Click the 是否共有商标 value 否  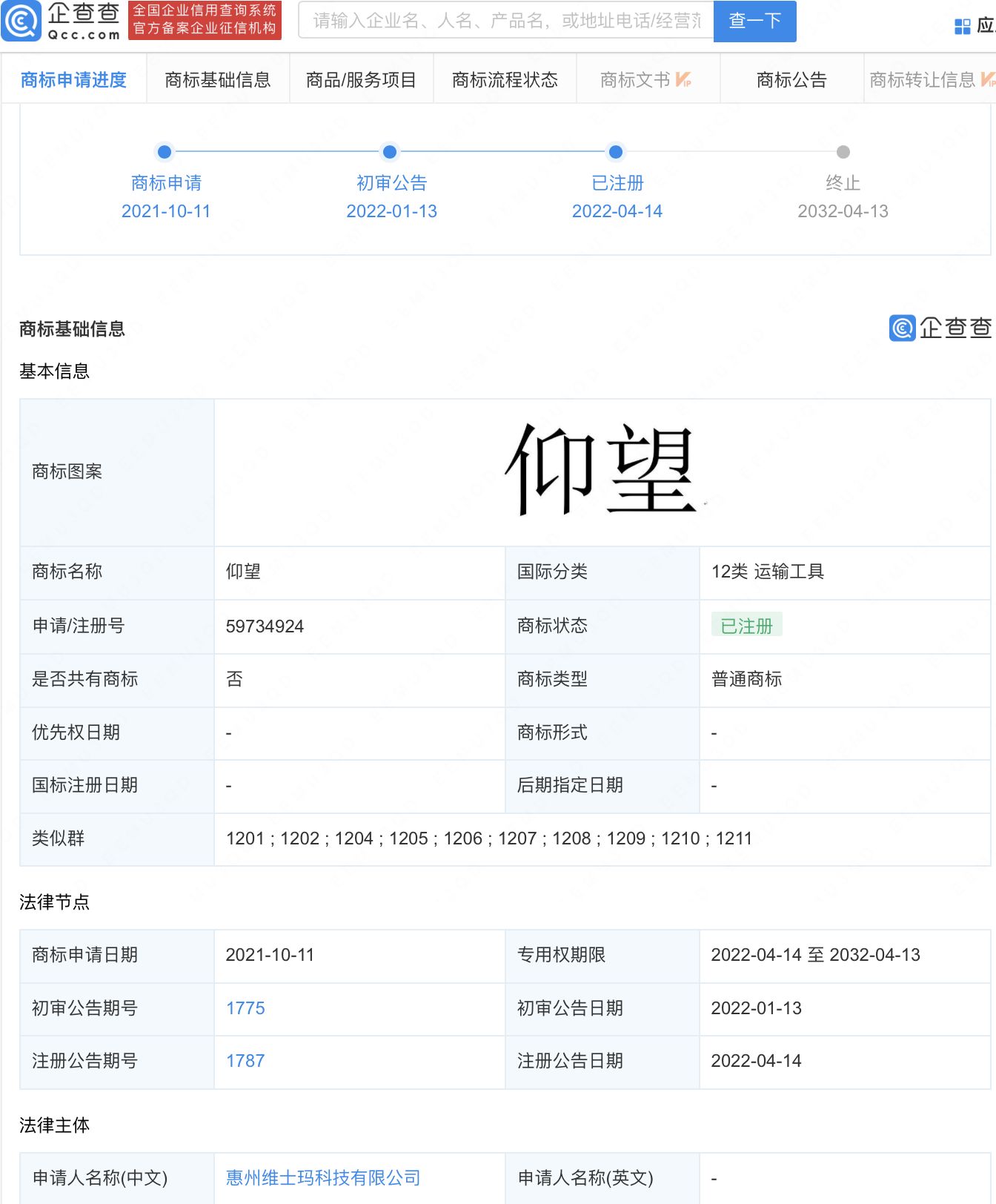tap(234, 679)
